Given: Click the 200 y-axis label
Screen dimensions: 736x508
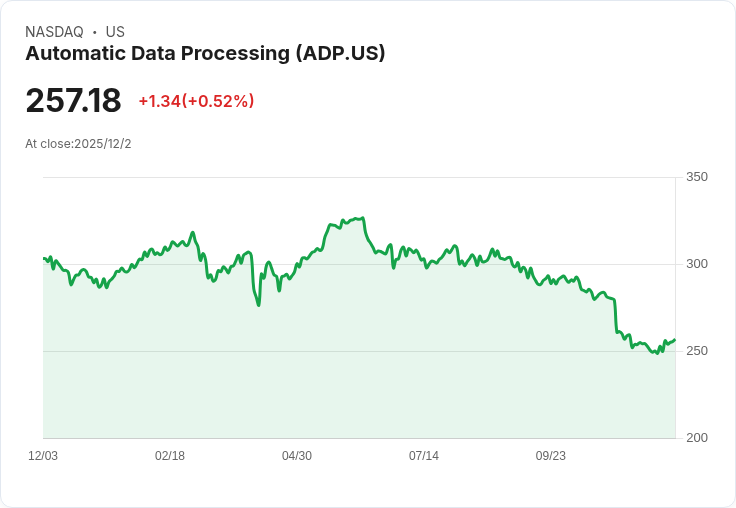Looking at the screenshot, I should 697,438.
